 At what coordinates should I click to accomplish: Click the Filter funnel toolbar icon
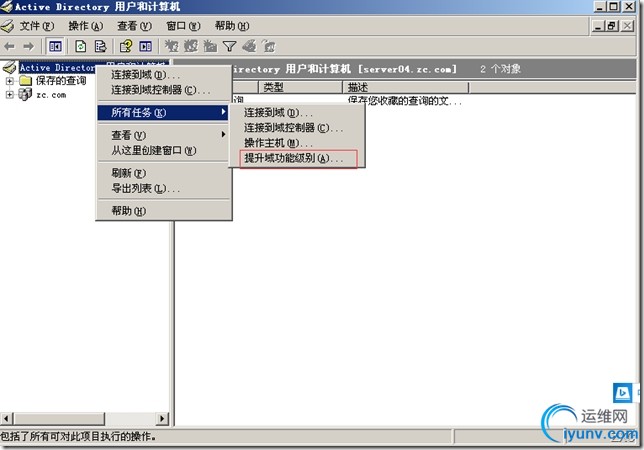(x=230, y=46)
